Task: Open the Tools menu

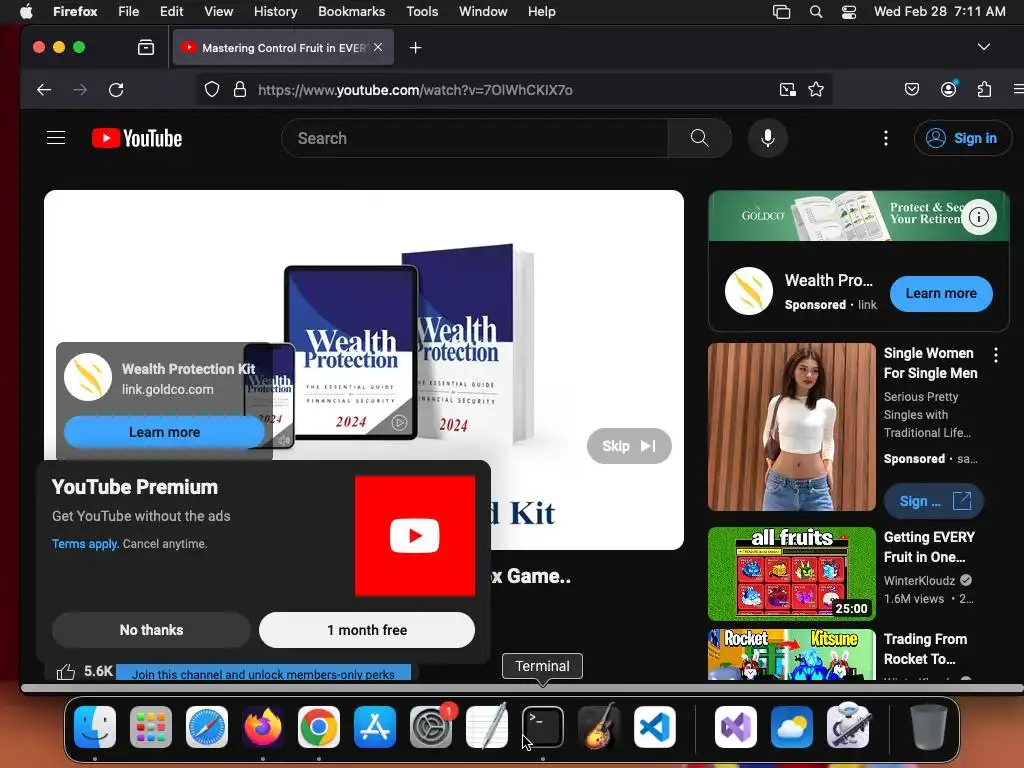Action: [x=422, y=11]
